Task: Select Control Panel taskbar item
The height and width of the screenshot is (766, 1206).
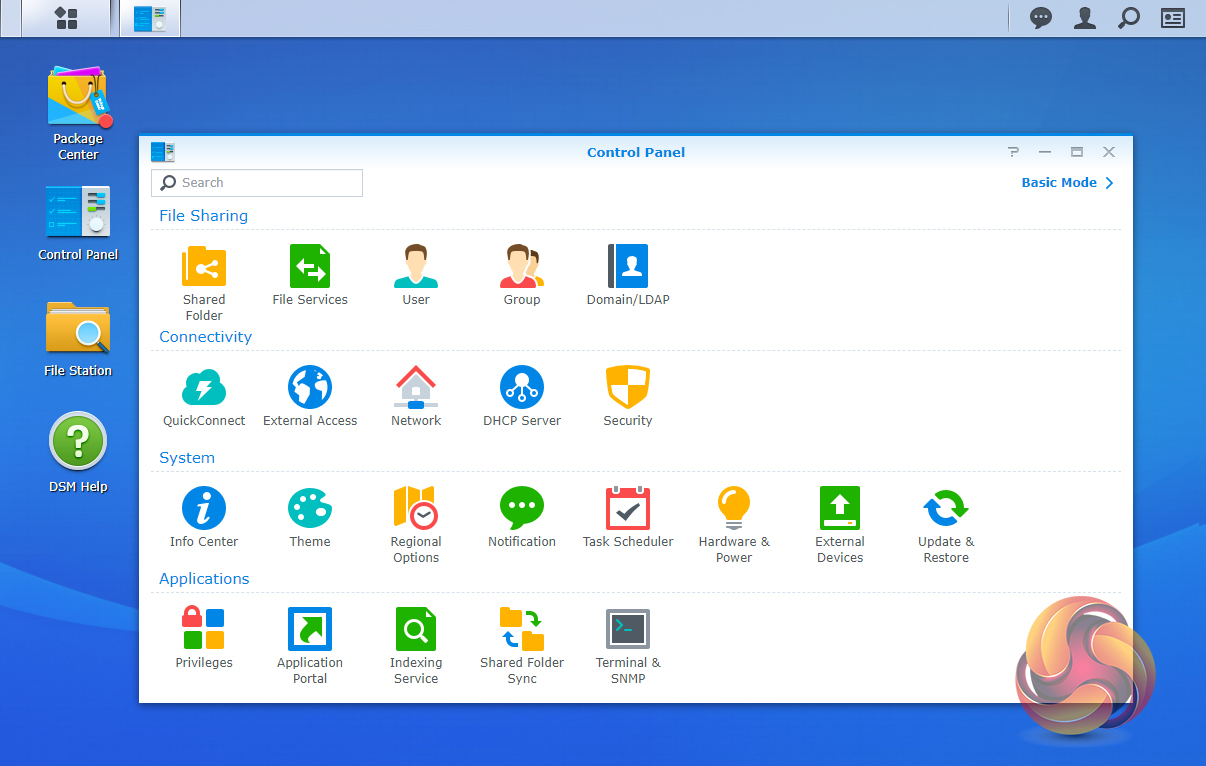Action: click(x=150, y=18)
